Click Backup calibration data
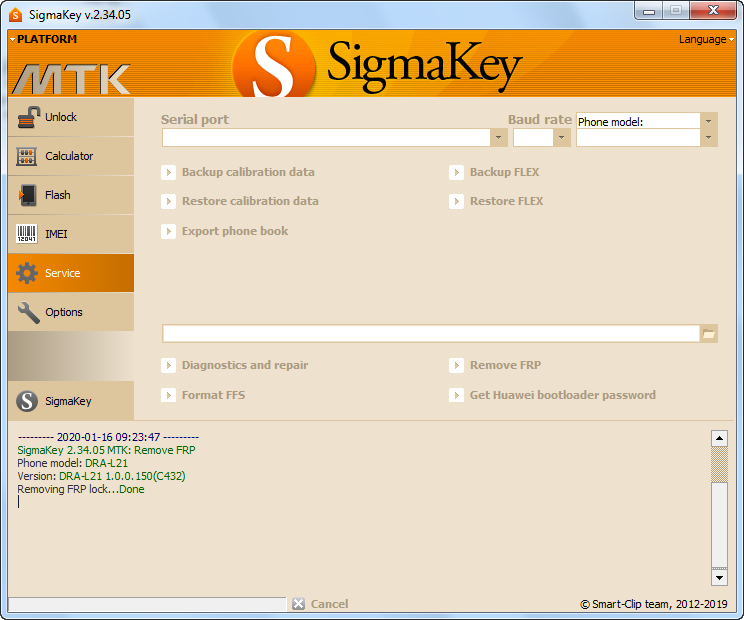 [248, 172]
